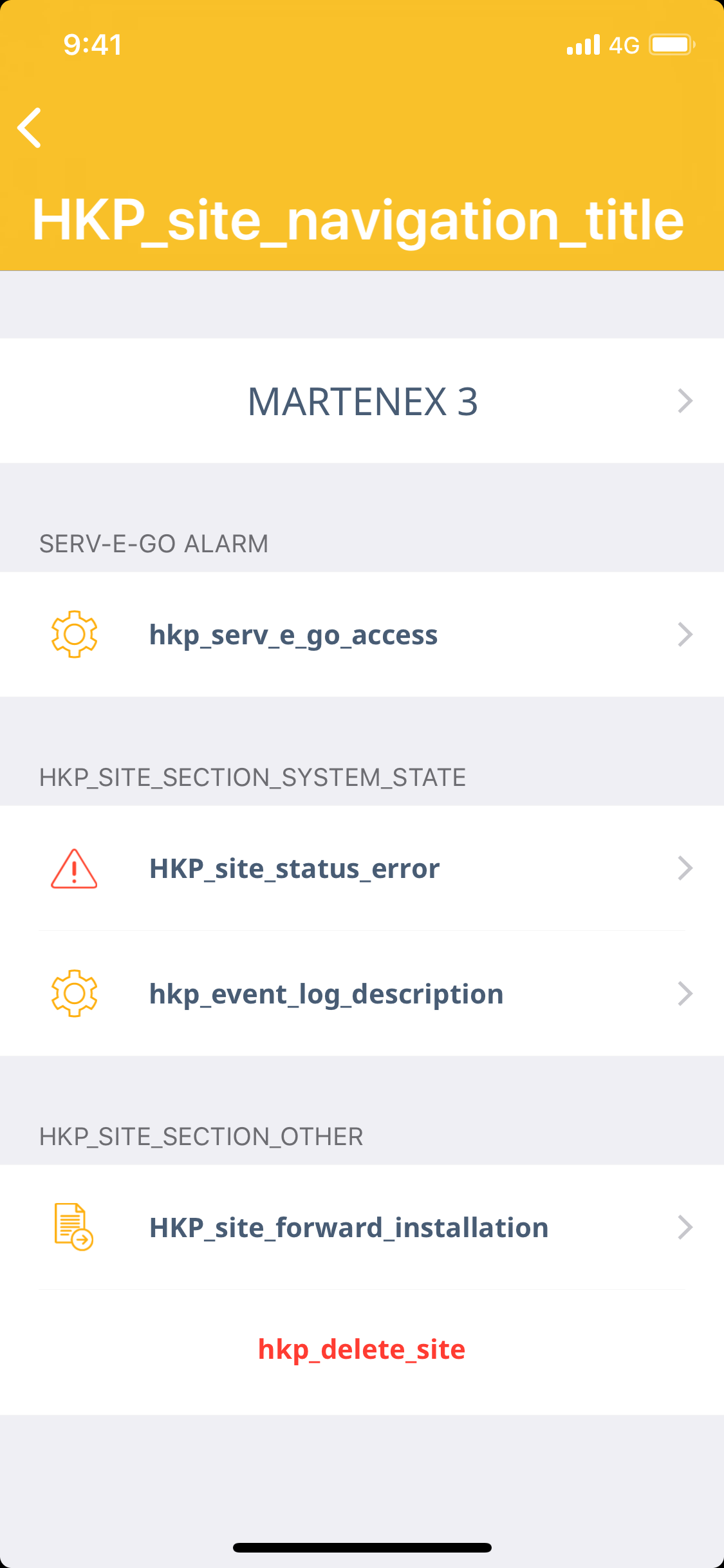Click the red warning triangle icon
Viewport: 724px width, 1568px height.
[x=74, y=868]
